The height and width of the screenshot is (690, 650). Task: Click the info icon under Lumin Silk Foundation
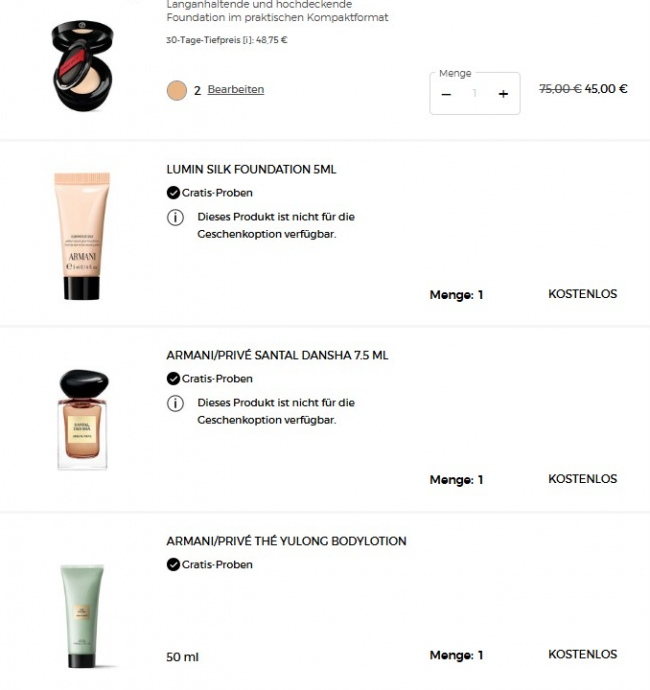coord(175,217)
